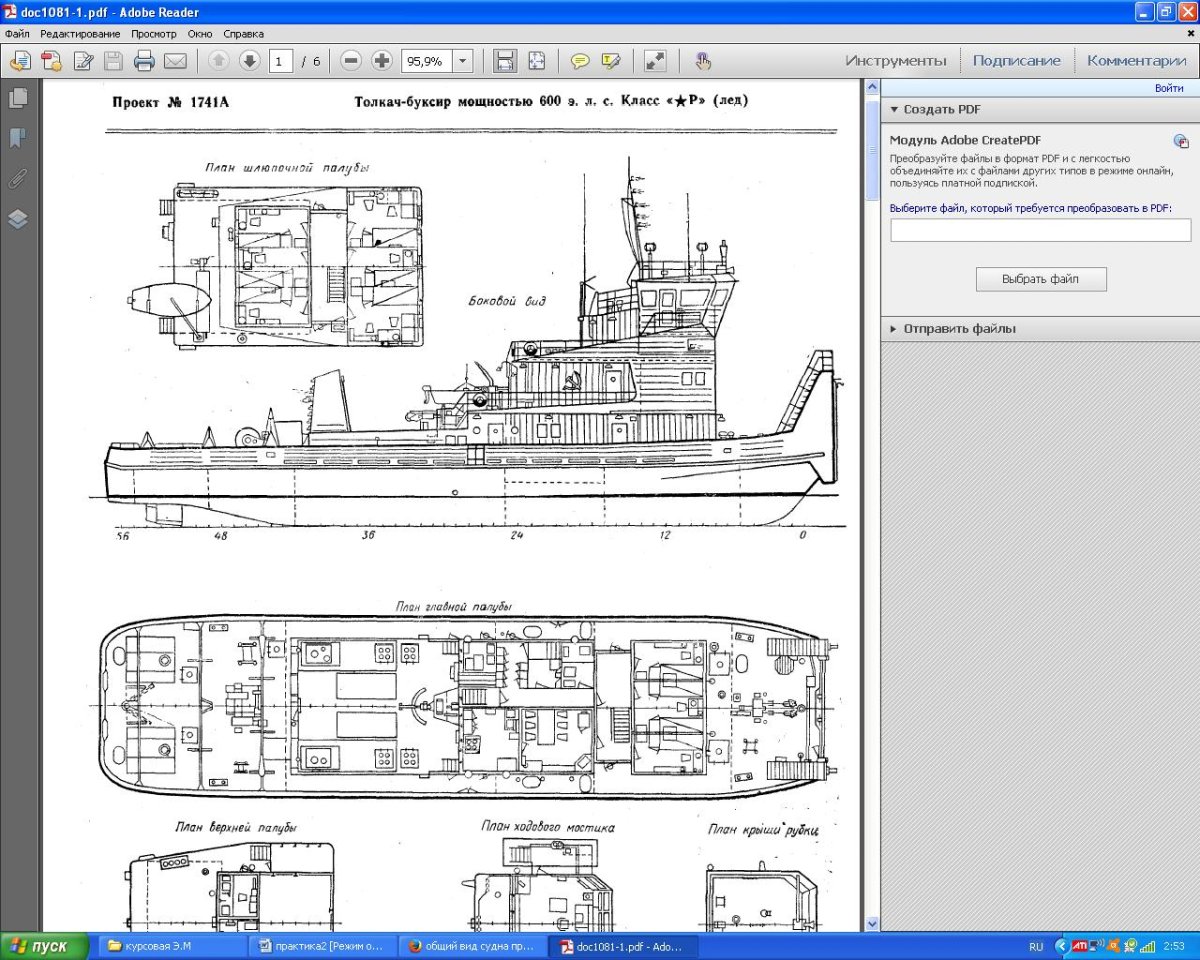Switch to the Комментарии pane
This screenshot has height=960, width=1200.
point(1136,60)
